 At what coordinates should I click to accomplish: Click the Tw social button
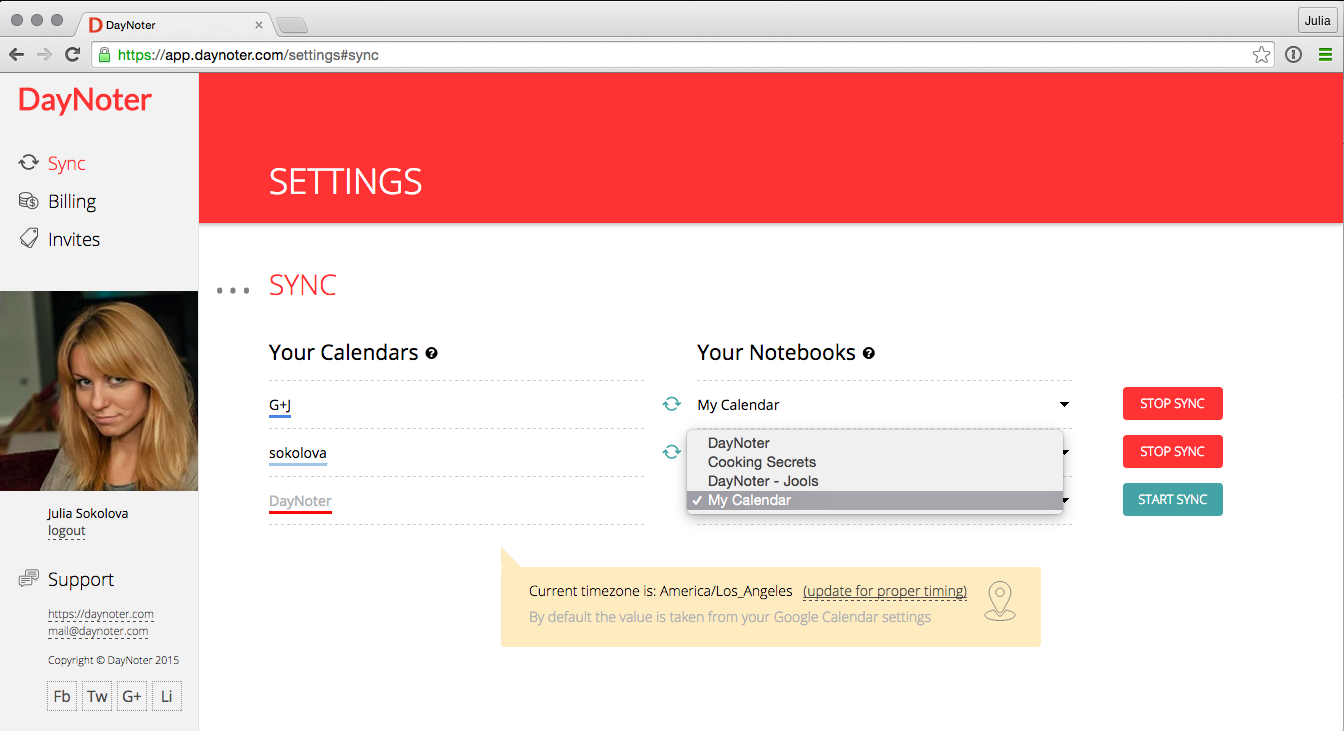(97, 696)
